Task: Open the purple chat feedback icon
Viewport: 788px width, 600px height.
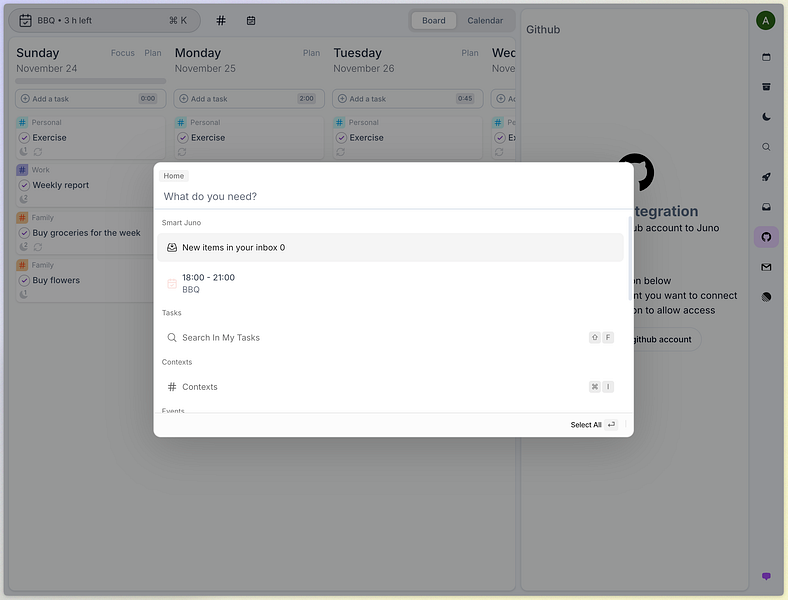Action: (766, 576)
